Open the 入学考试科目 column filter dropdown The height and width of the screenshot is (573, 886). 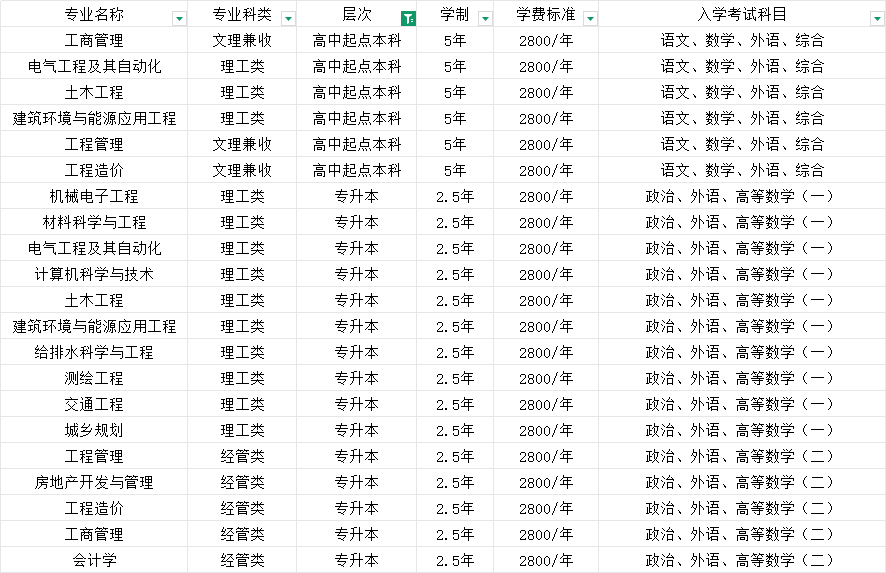[878, 19]
